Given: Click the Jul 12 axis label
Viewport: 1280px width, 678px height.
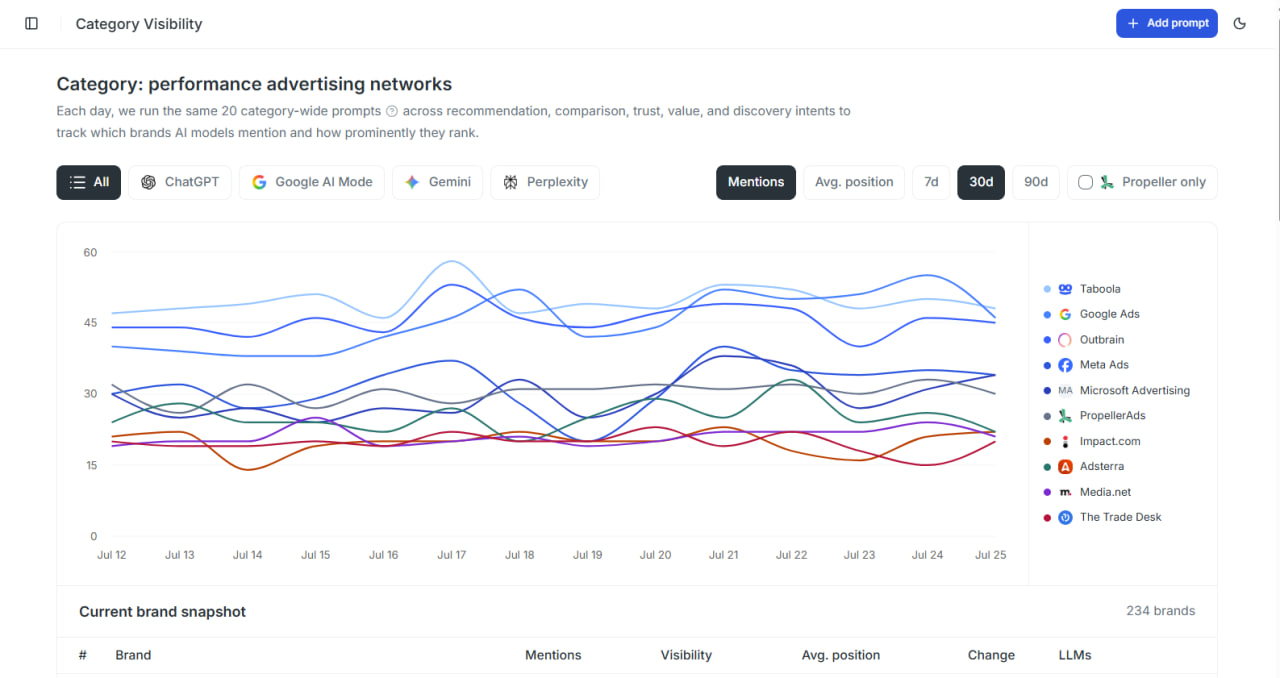Looking at the screenshot, I should tap(111, 555).
